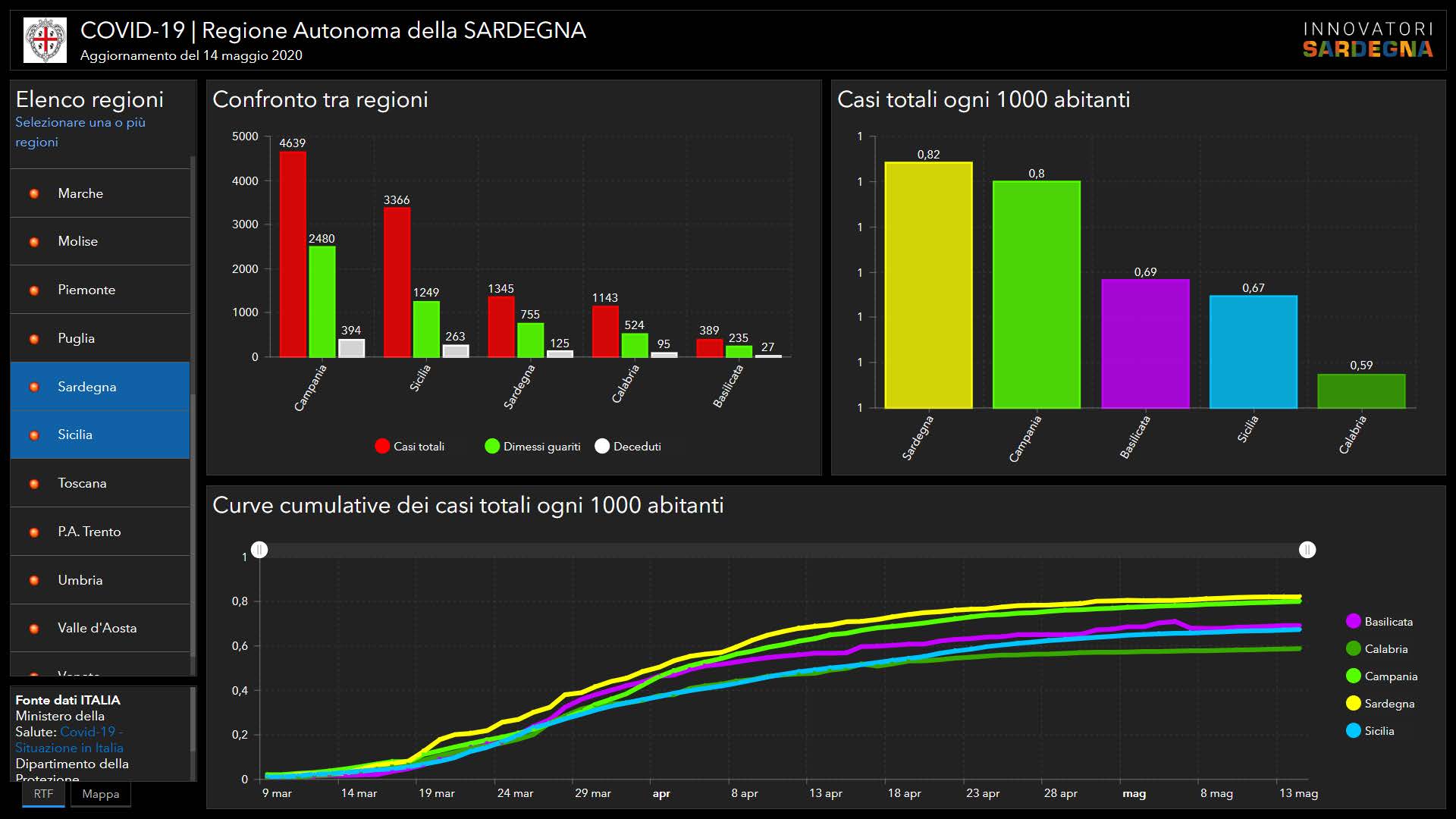Toggle Calabria curve in line legend
This screenshot has width=1456, height=819.
click(x=1353, y=649)
